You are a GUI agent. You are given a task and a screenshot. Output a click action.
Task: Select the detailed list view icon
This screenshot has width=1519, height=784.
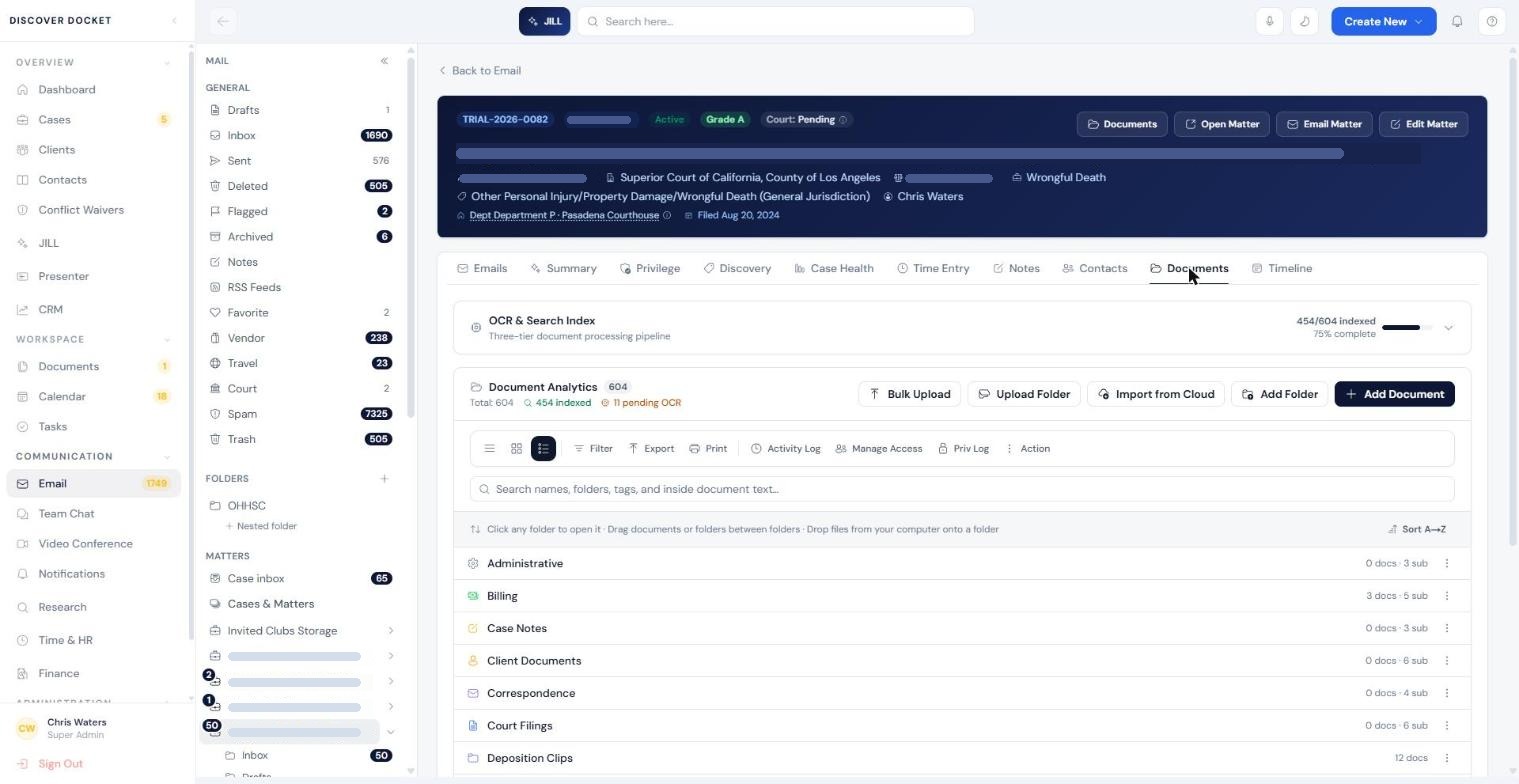click(543, 449)
